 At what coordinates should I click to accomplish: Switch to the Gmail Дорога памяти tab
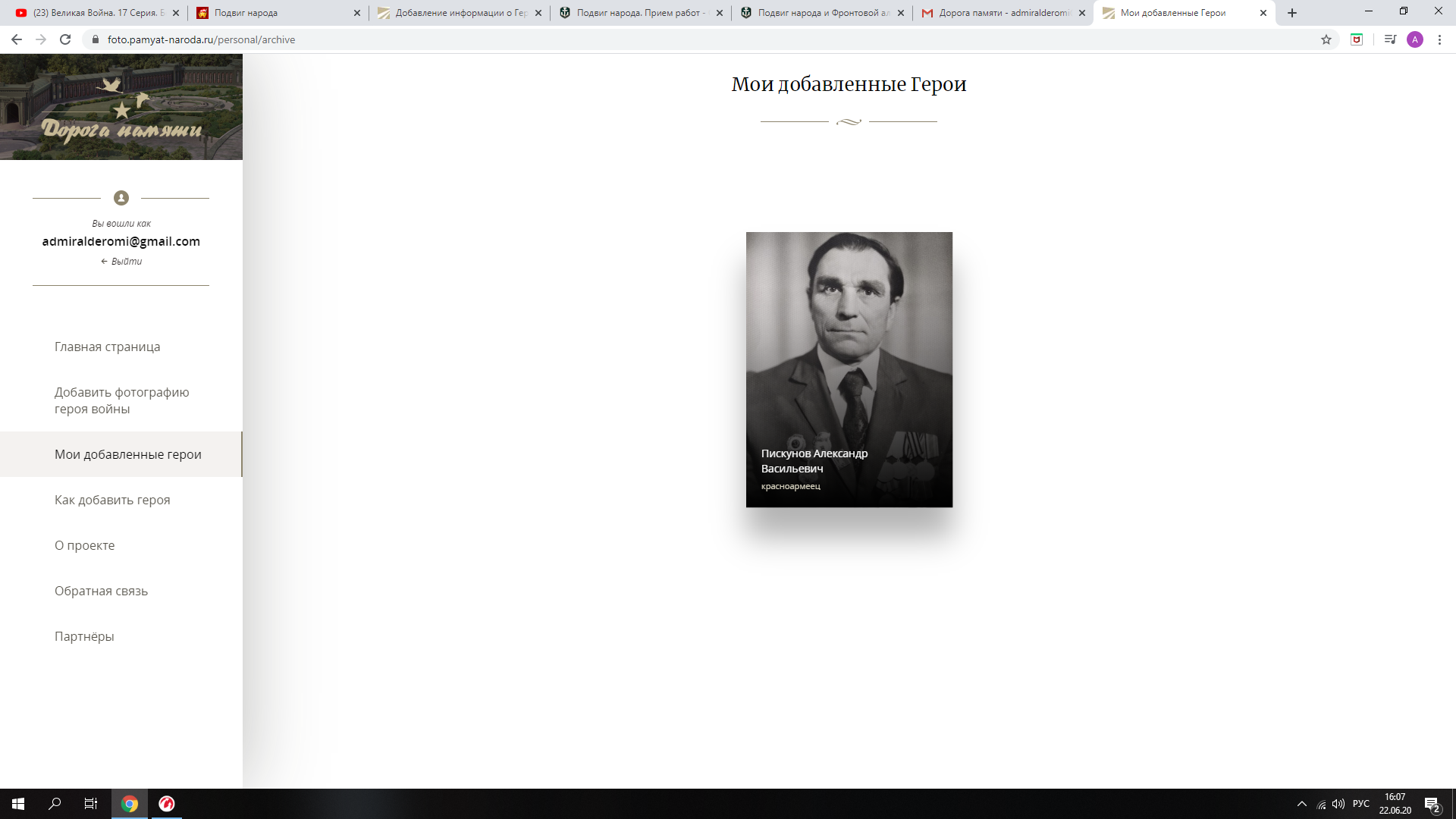coord(1003,13)
